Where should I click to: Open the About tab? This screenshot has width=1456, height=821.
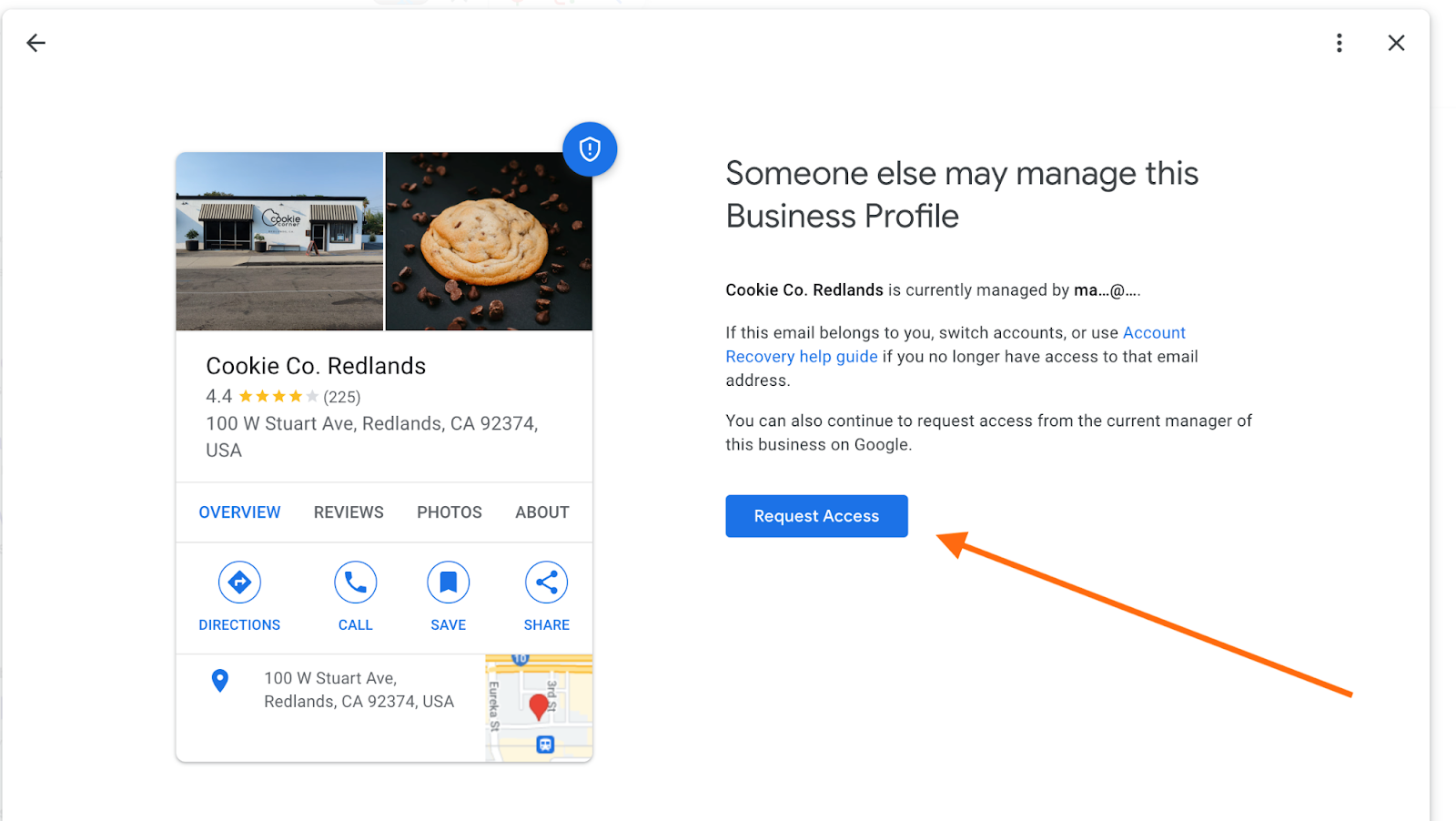pos(542,512)
